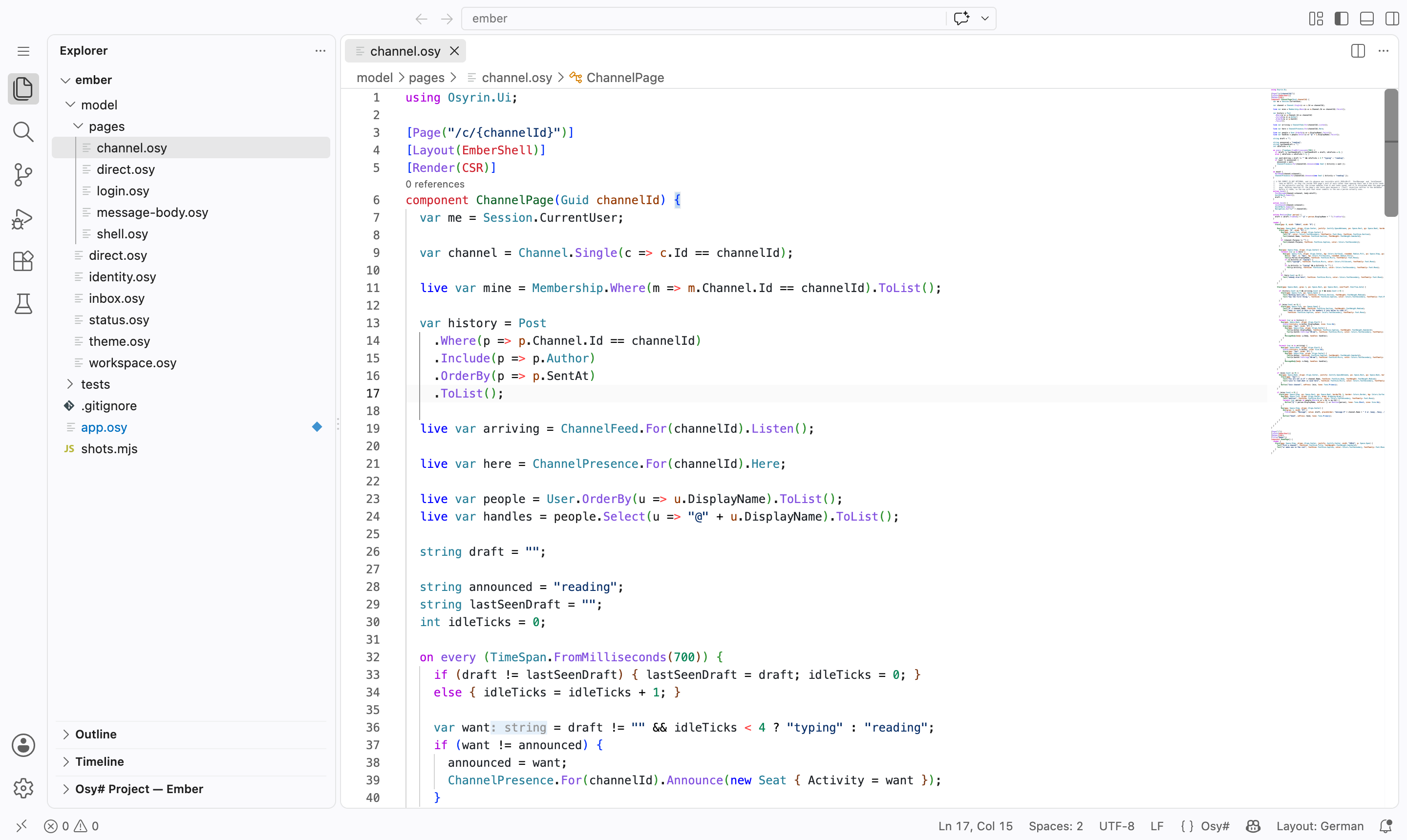Open the Explorer view in activity bar

[x=23, y=89]
